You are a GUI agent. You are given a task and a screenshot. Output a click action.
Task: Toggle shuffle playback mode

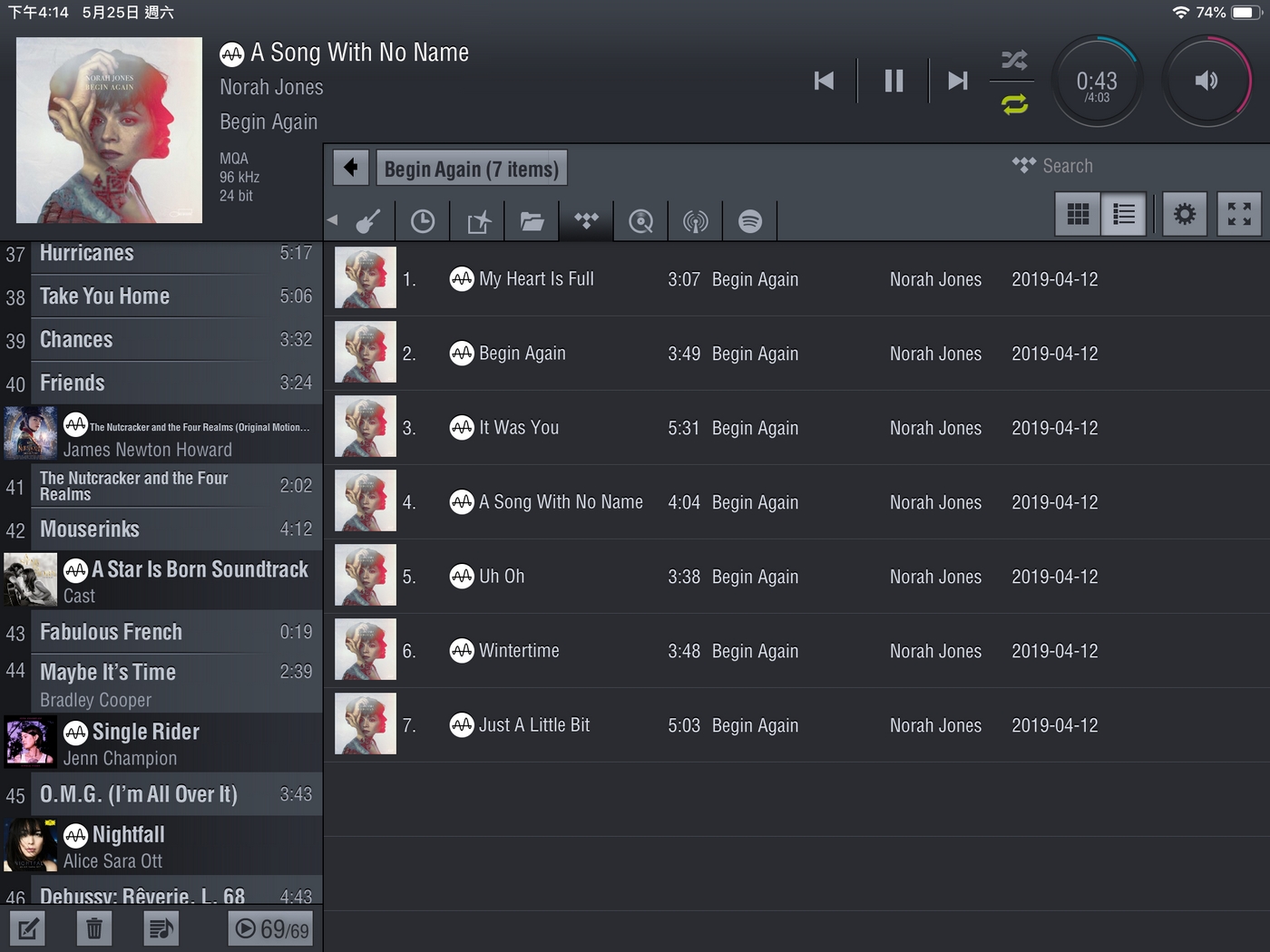(x=1014, y=61)
